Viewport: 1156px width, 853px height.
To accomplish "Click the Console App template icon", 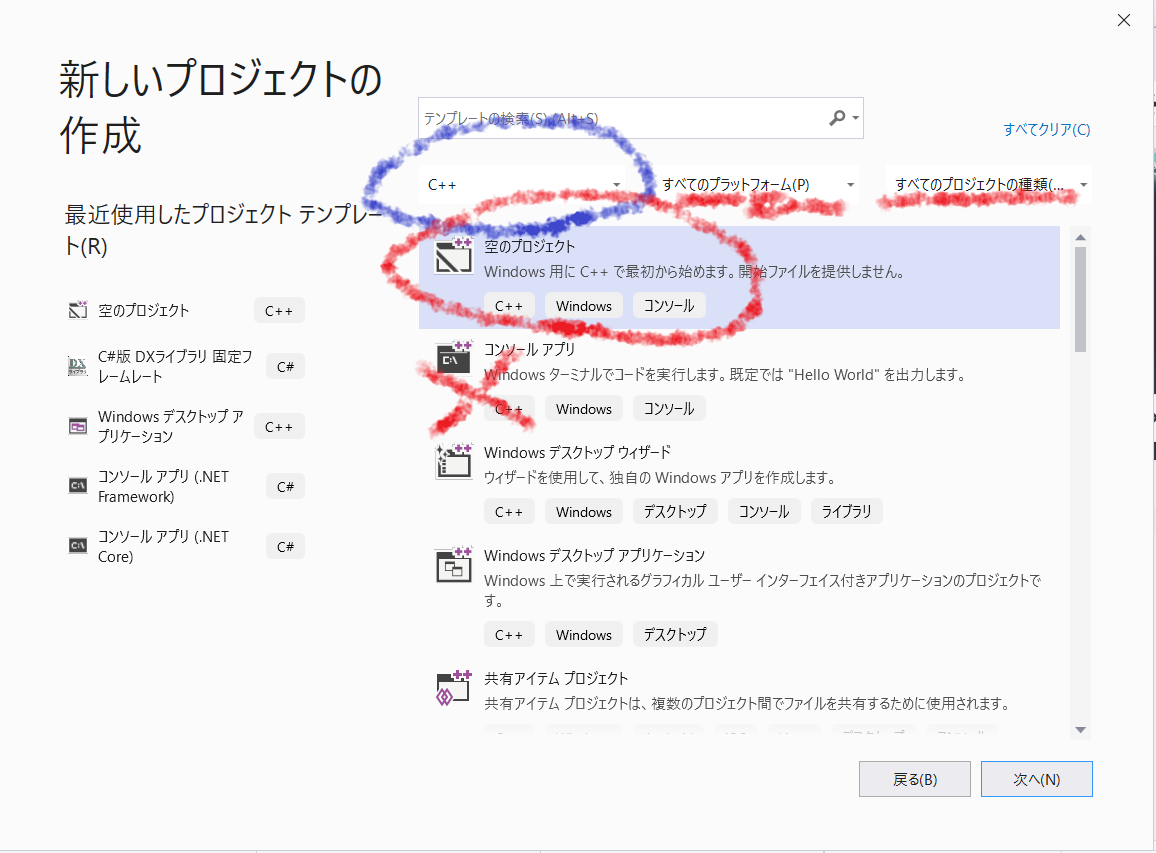I will [453, 358].
